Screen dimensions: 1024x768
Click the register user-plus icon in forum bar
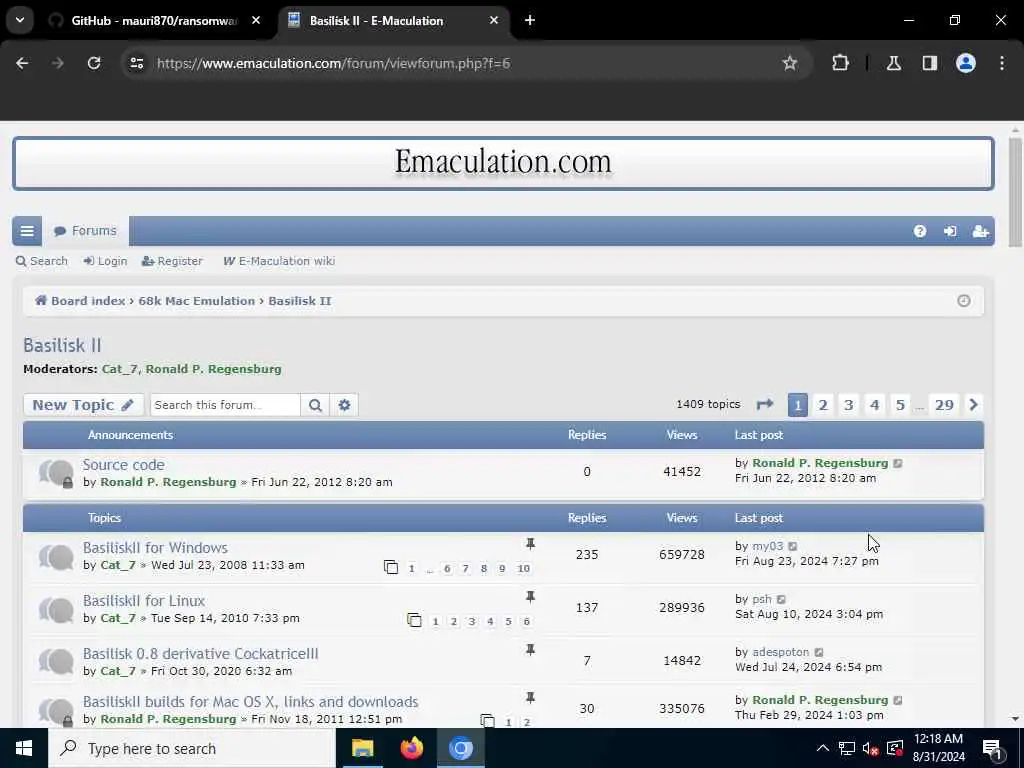pyautogui.click(x=980, y=231)
